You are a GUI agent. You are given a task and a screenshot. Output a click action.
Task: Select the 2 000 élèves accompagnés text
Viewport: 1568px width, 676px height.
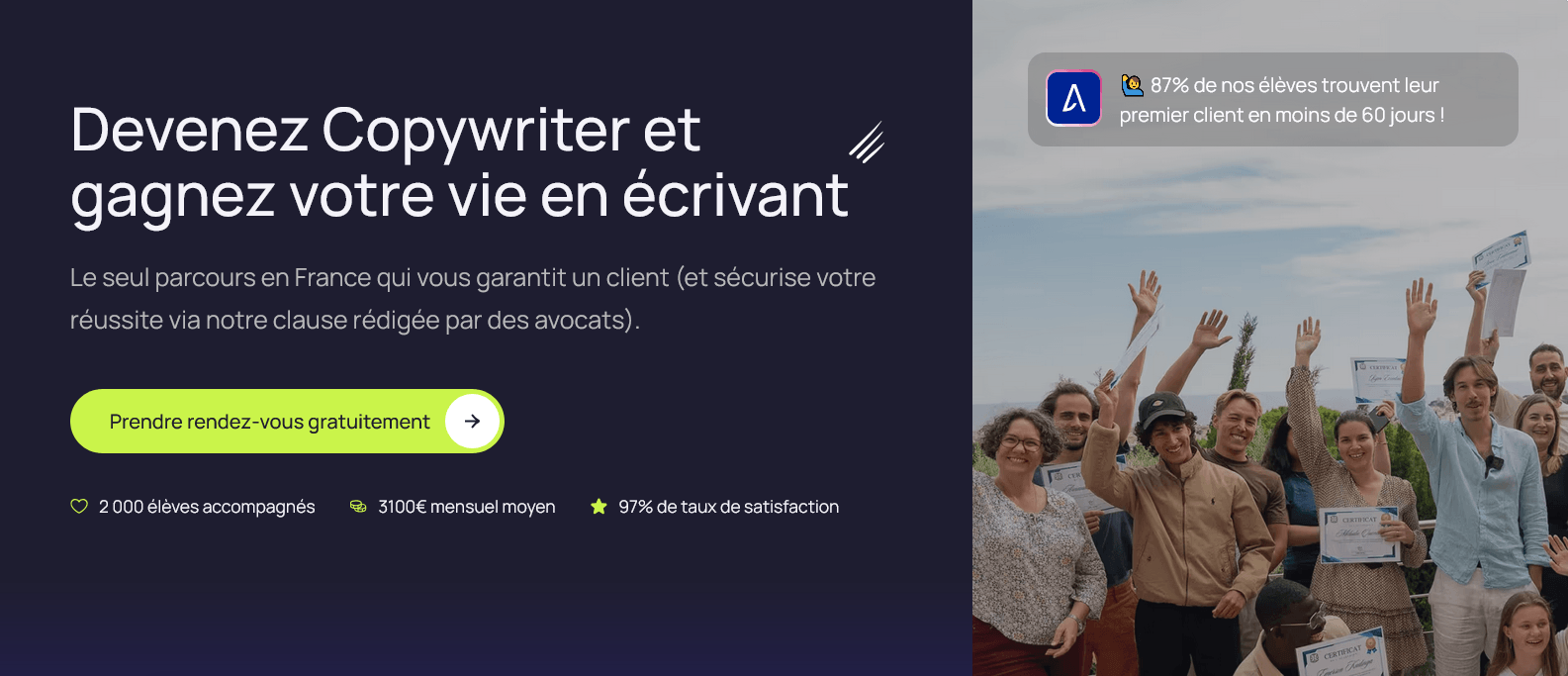[207, 507]
